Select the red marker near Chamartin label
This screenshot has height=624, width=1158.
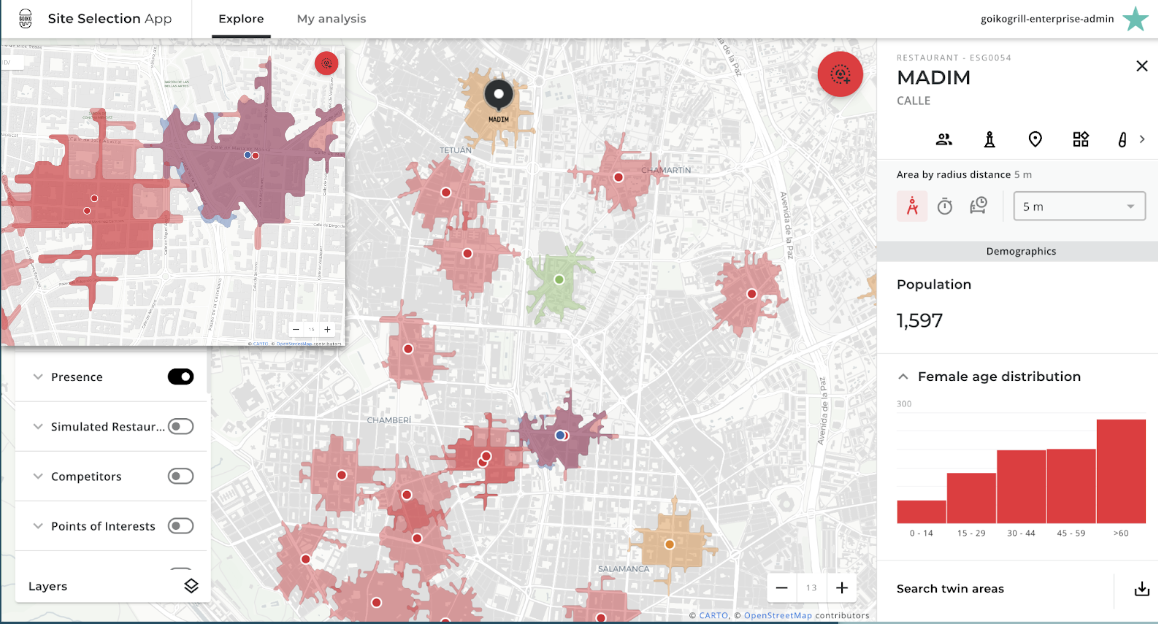[x=618, y=177]
